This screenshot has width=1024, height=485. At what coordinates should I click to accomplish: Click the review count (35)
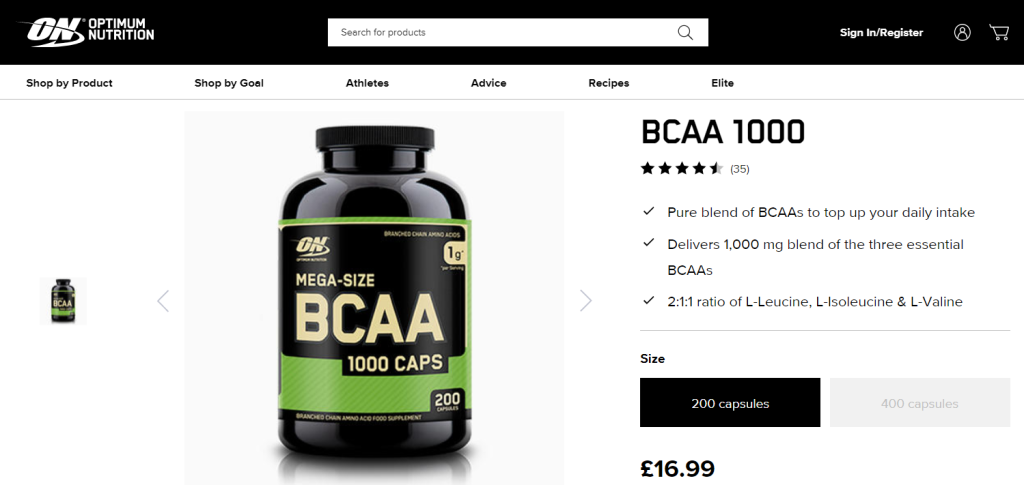739,169
